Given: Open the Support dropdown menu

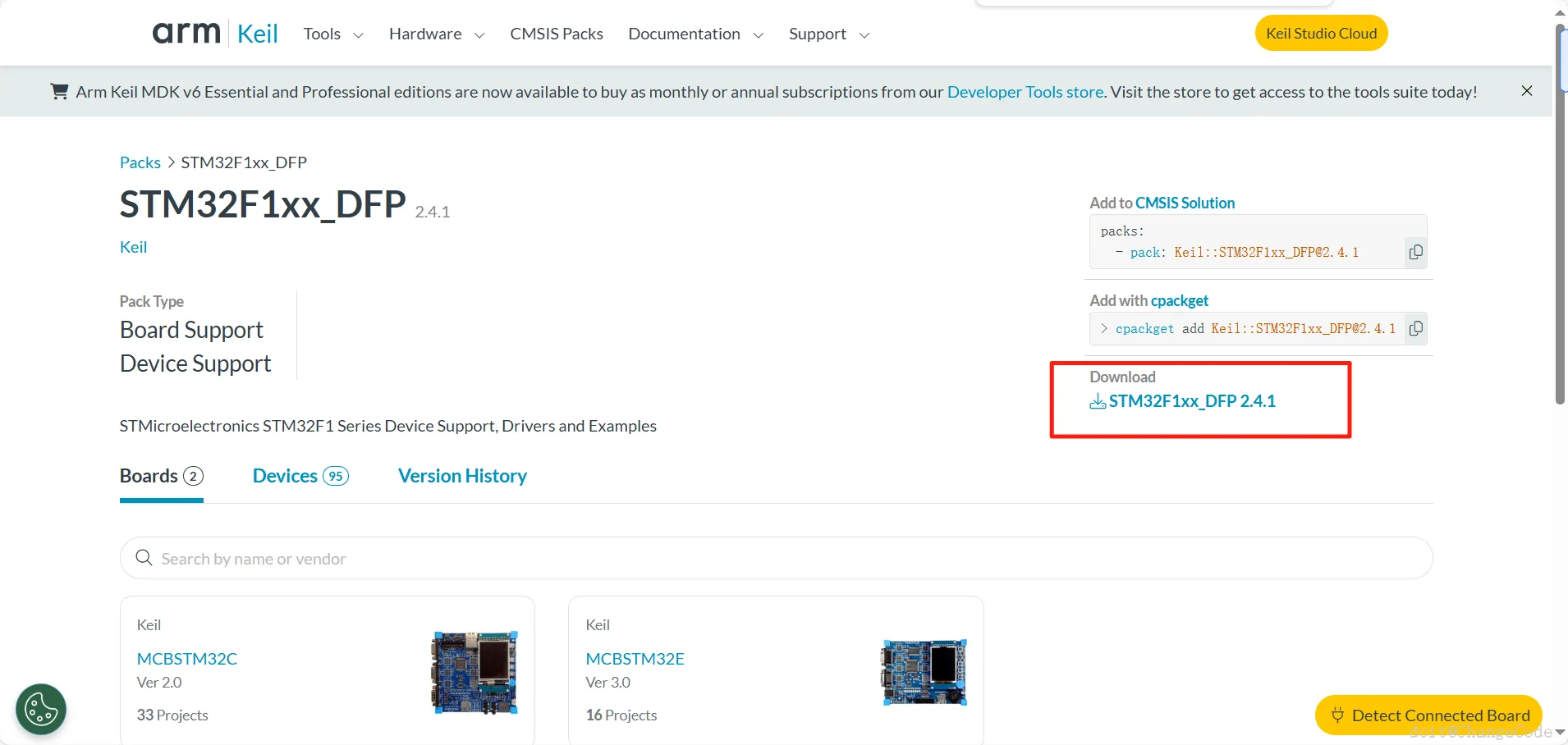Looking at the screenshot, I should point(829,34).
